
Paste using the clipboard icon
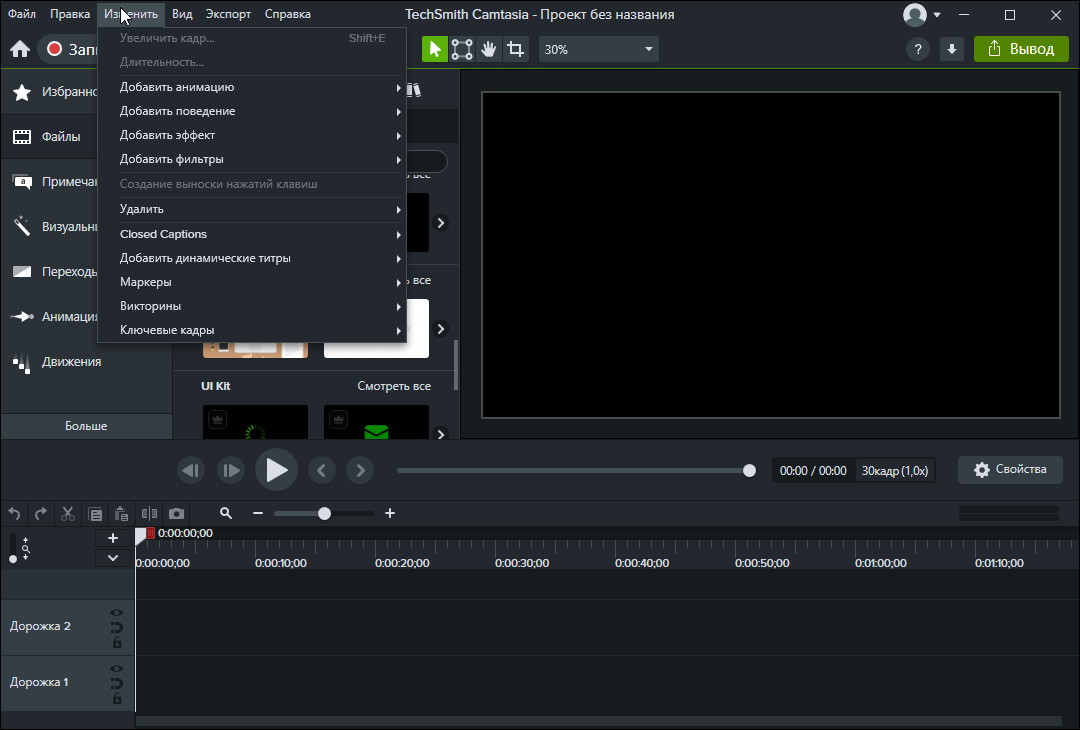point(121,513)
